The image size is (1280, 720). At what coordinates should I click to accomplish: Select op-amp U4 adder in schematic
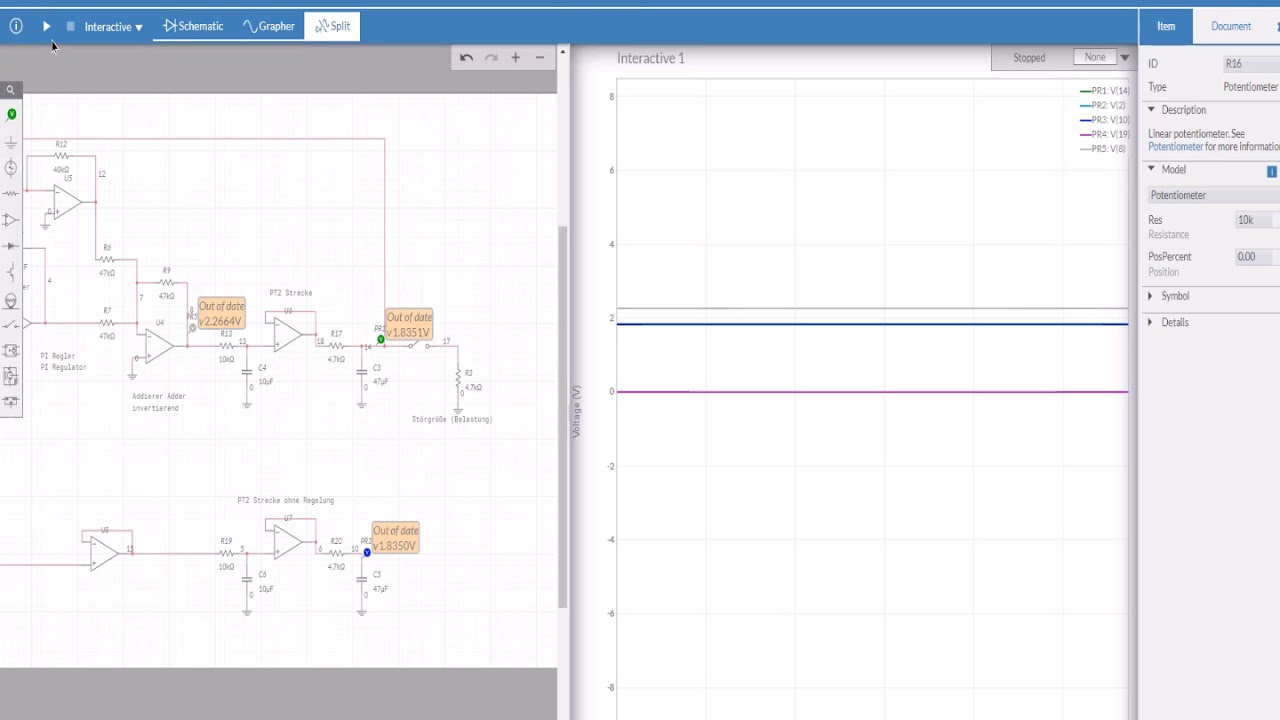click(158, 345)
